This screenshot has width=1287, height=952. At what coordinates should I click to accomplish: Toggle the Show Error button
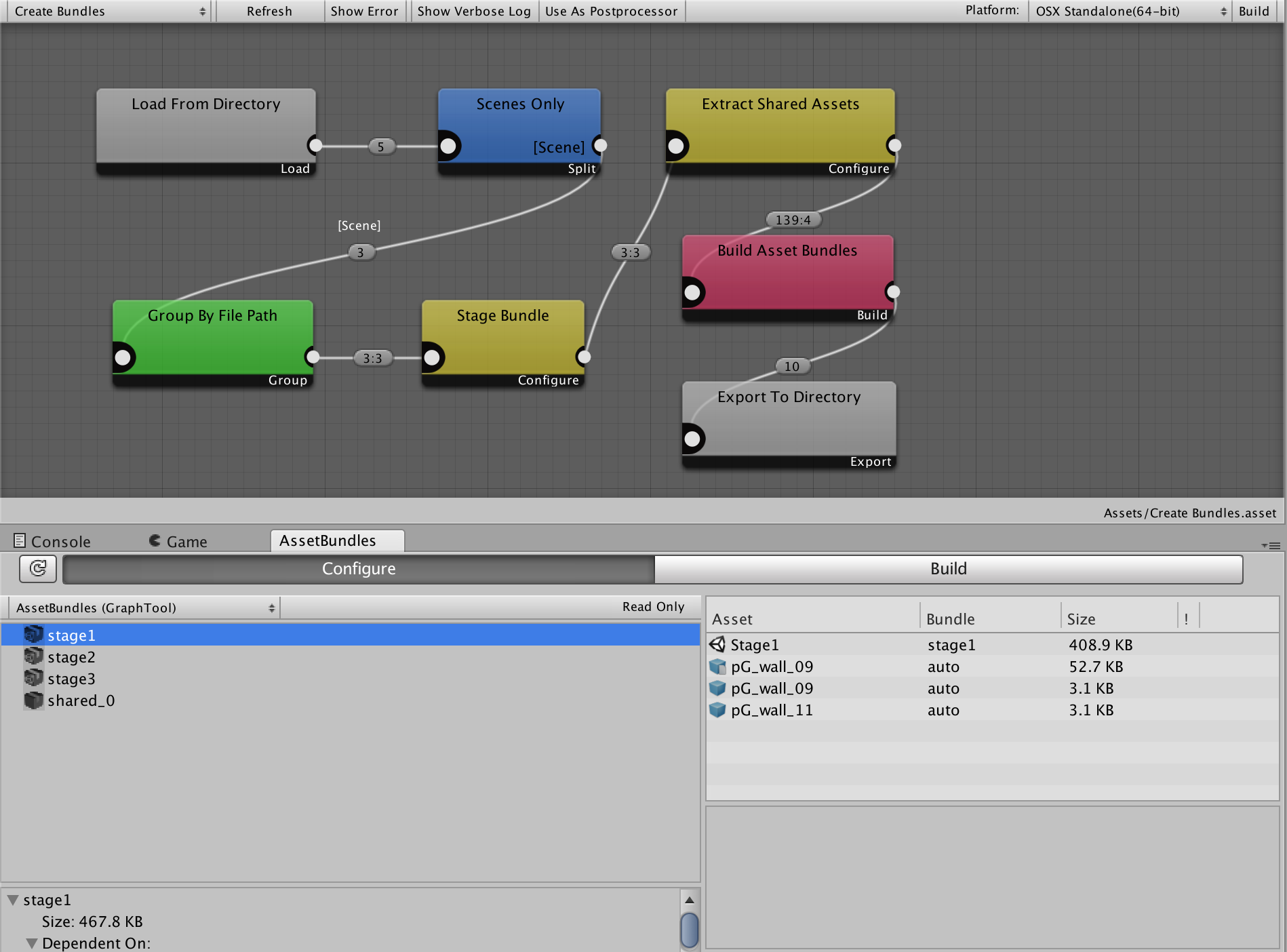[365, 11]
